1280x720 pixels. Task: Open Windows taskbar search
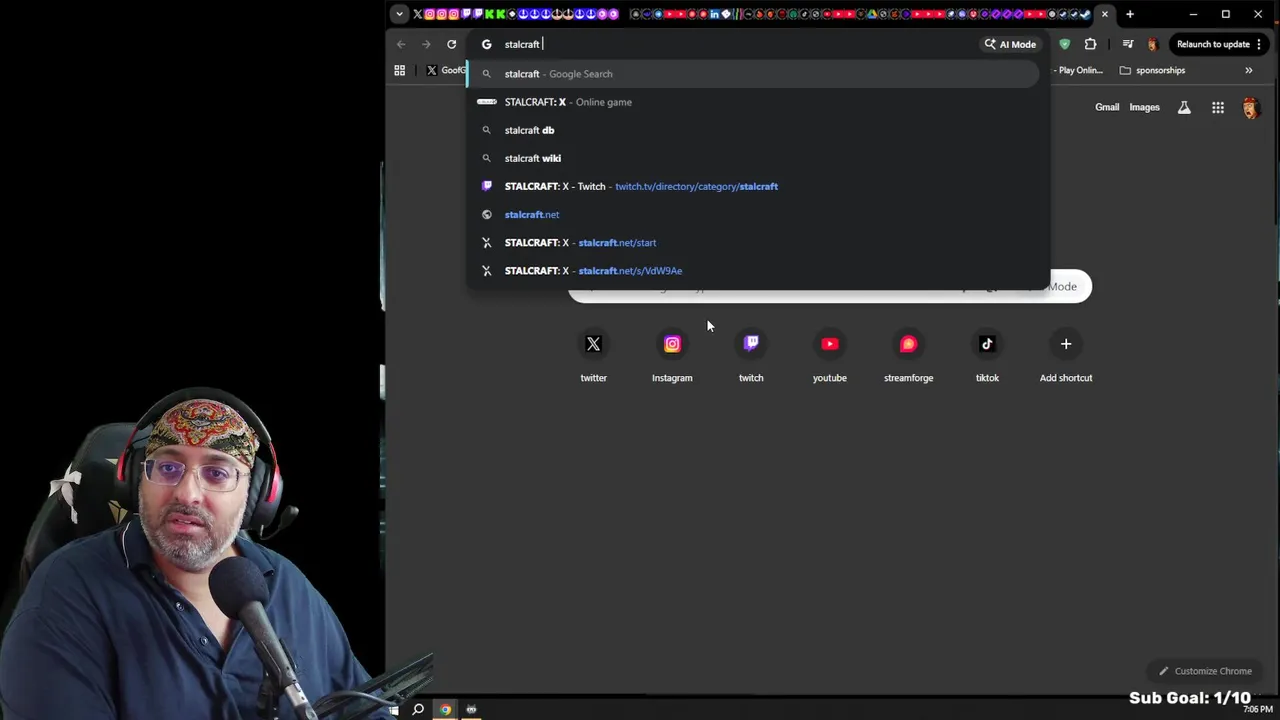point(418,710)
